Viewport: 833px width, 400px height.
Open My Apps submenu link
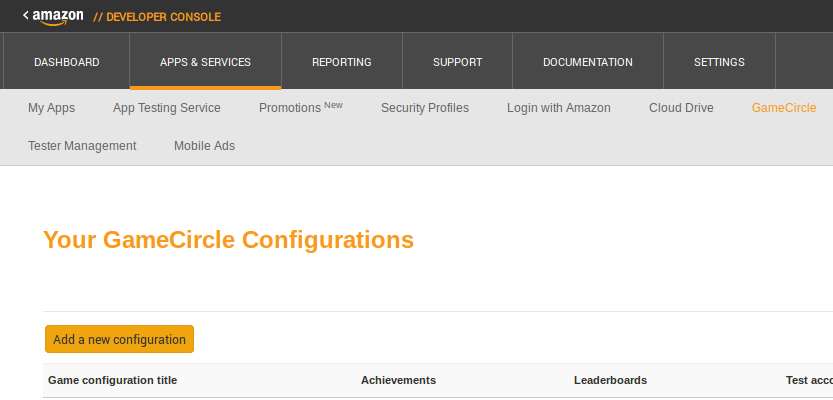[x=52, y=108]
